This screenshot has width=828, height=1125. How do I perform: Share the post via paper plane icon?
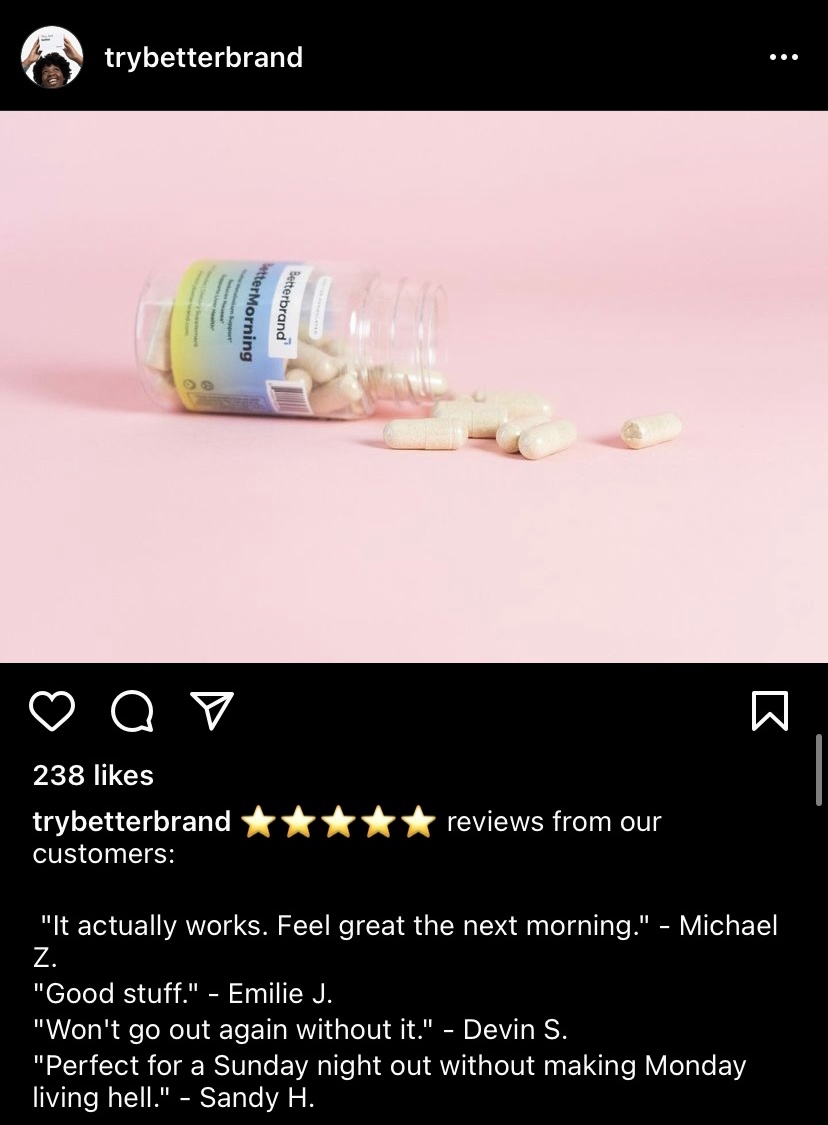point(212,710)
